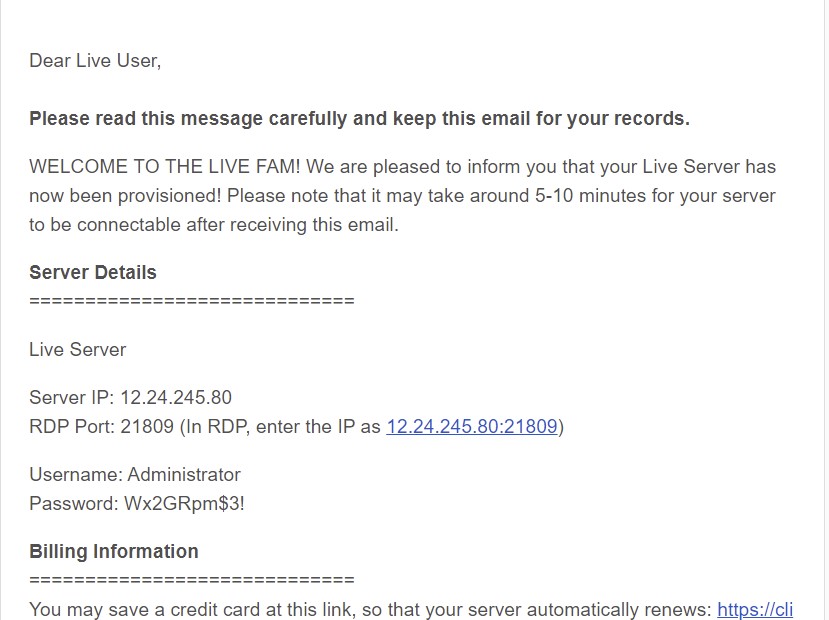Click the "now been provisioned!" words
This screenshot has width=829, height=620.
[125, 196]
